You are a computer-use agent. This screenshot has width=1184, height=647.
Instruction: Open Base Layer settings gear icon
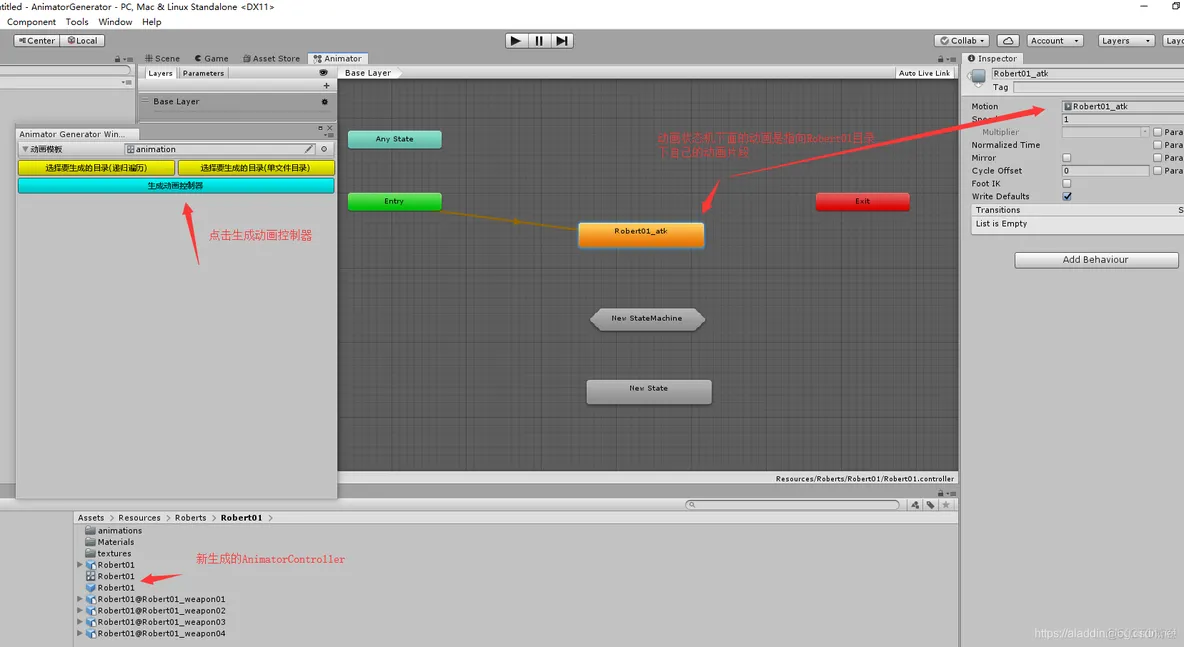pos(325,102)
